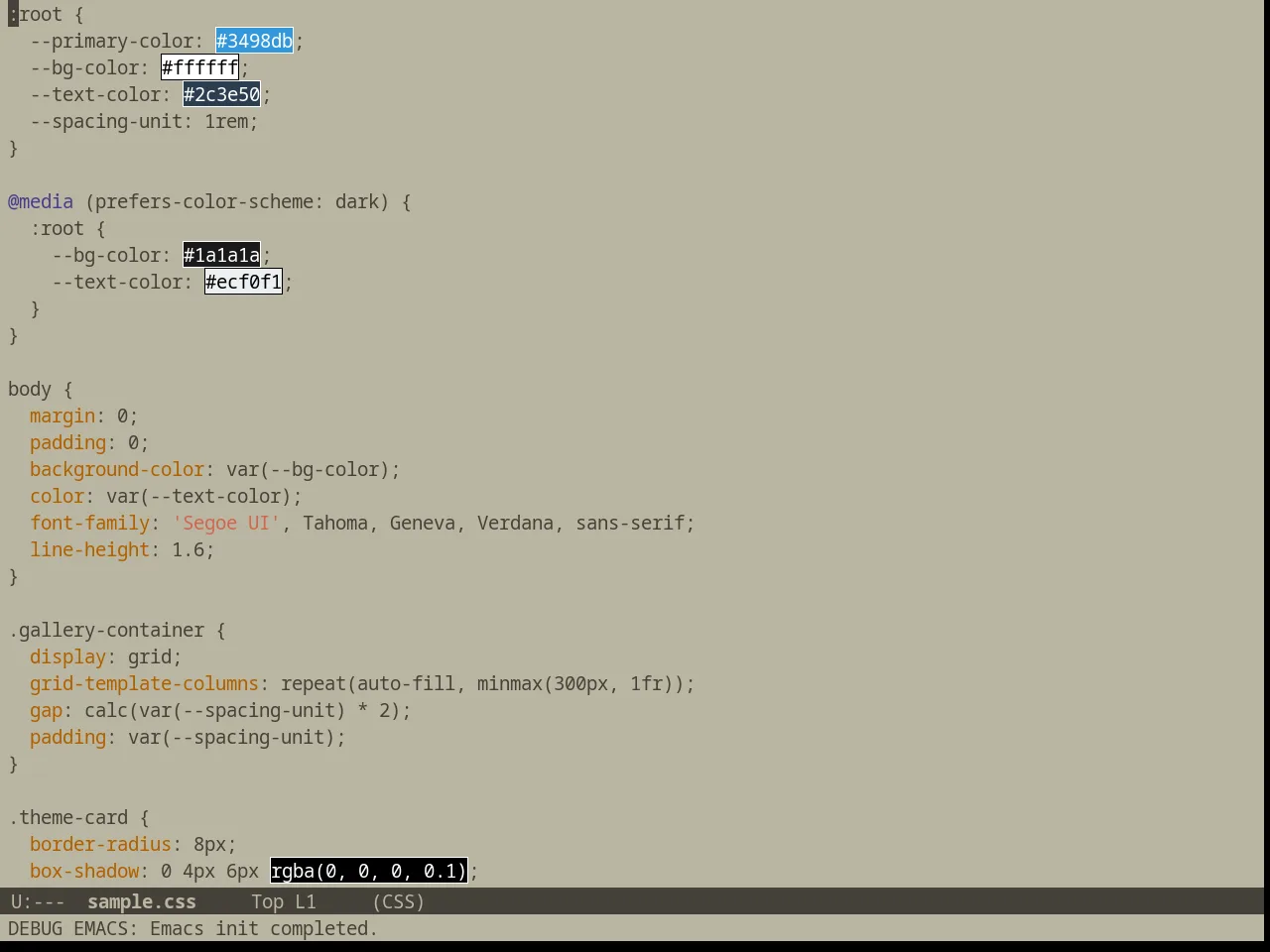Click the '@media' keyword
This screenshot has width=1270, height=952.
pos(41,201)
